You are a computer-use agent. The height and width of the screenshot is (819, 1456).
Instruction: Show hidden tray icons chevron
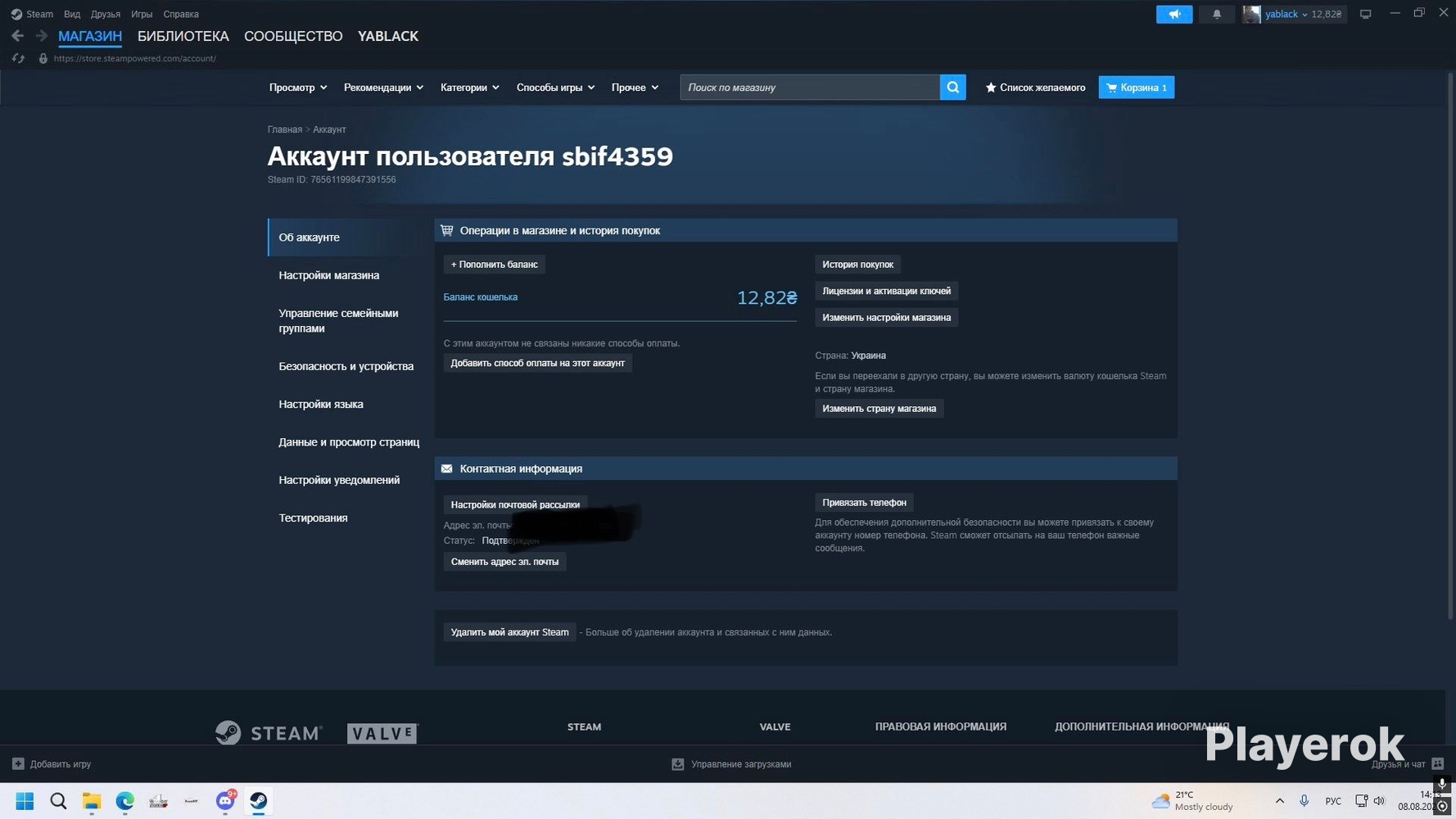(x=1279, y=801)
